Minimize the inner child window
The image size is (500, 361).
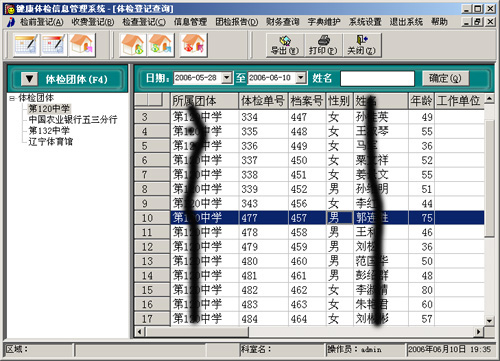tap(467, 22)
